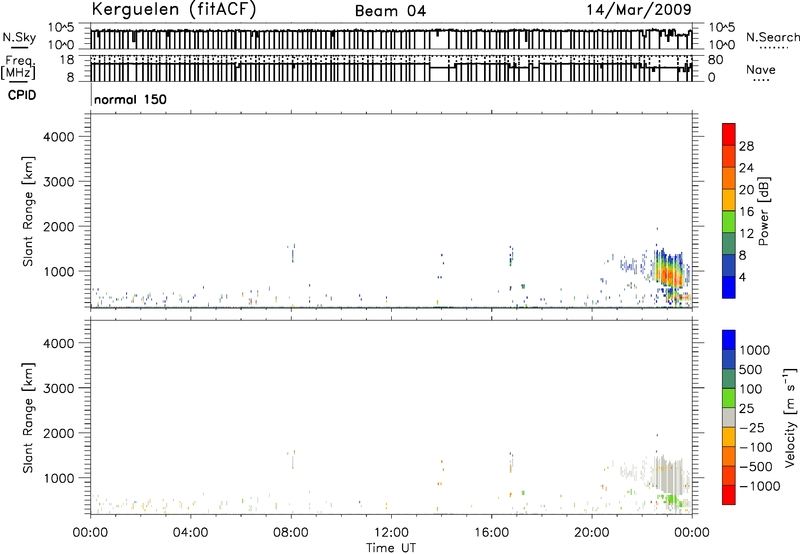Click the 'Beam 04' label
This screenshot has height=554, width=800.
tap(390, 11)
